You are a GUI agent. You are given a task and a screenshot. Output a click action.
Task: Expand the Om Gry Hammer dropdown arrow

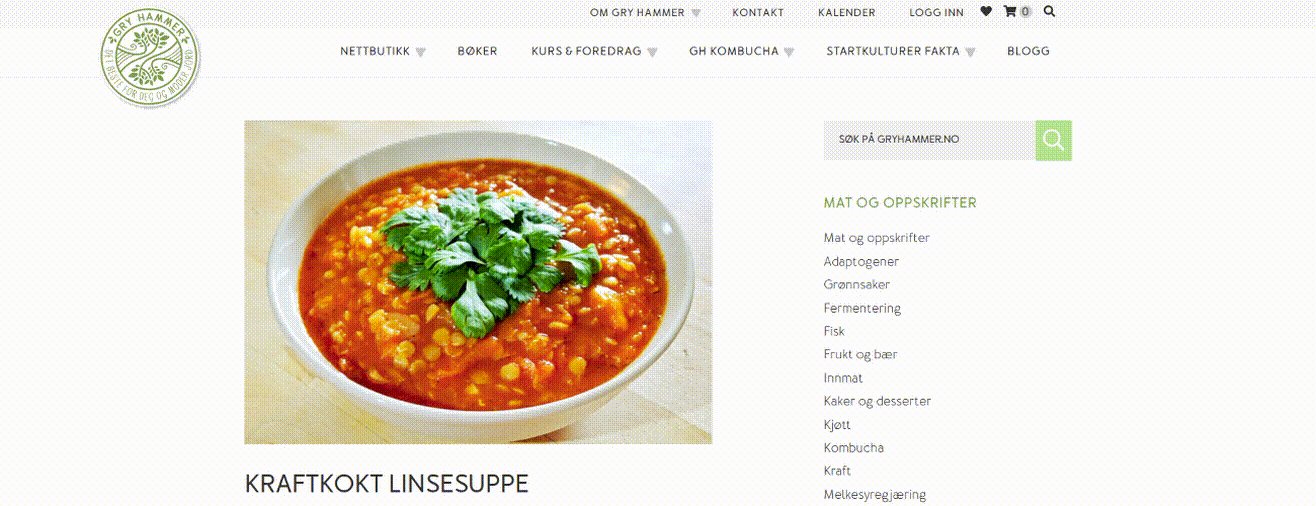click(695, 14)
